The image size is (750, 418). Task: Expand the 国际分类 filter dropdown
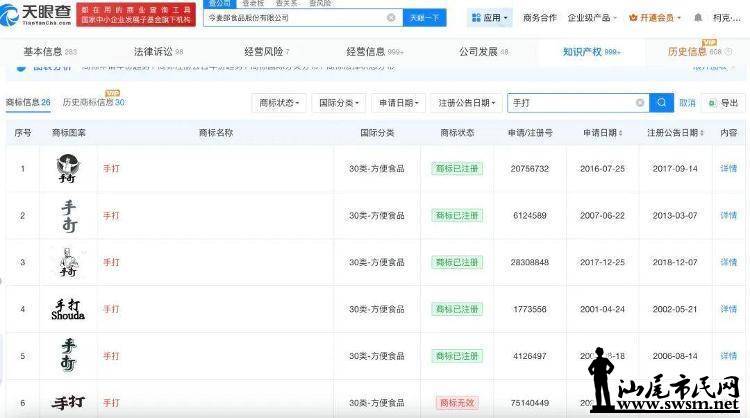pos(340,103)
